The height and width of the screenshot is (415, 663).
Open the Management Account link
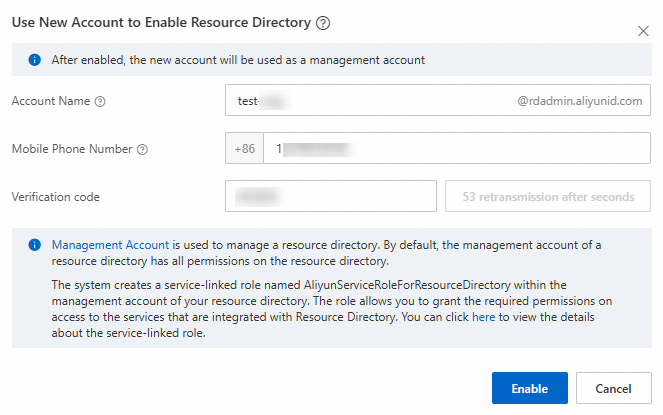pyautogui.click(x=111, y=244)
